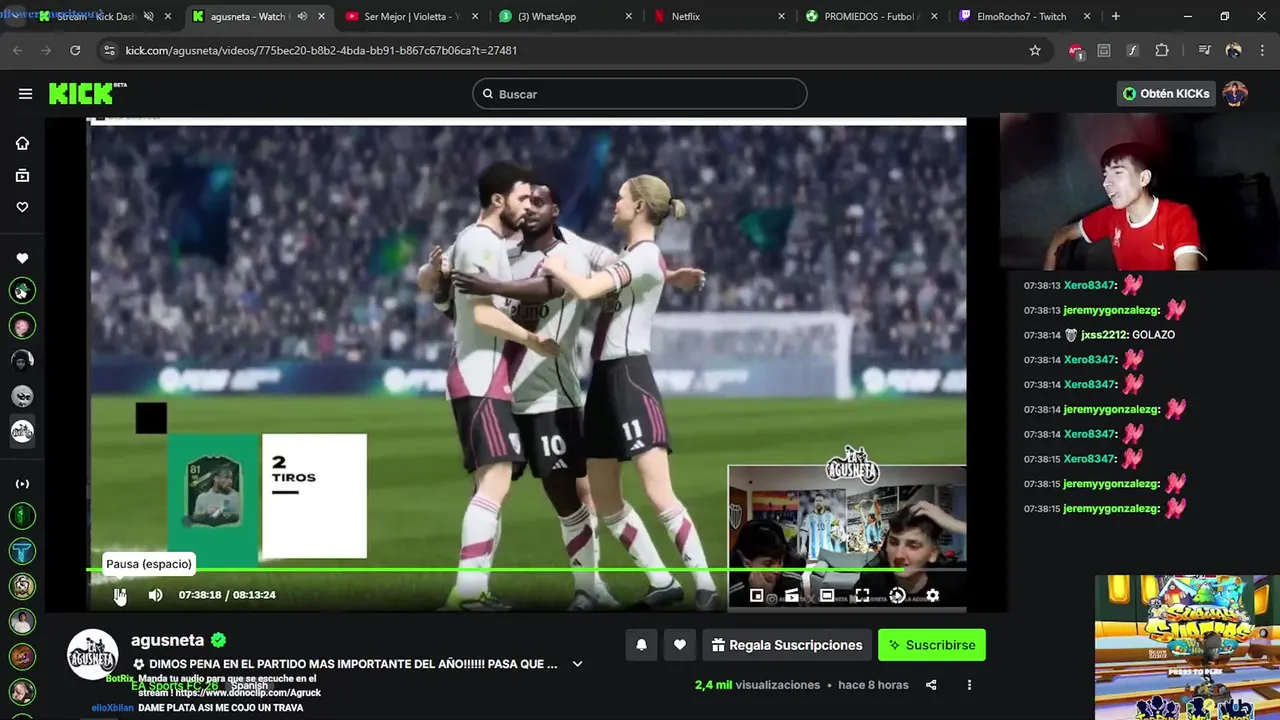The width and height of the screenshot is (1280, 720).
Task: Open Following heart outline in the sidebar
Action: 22,207
